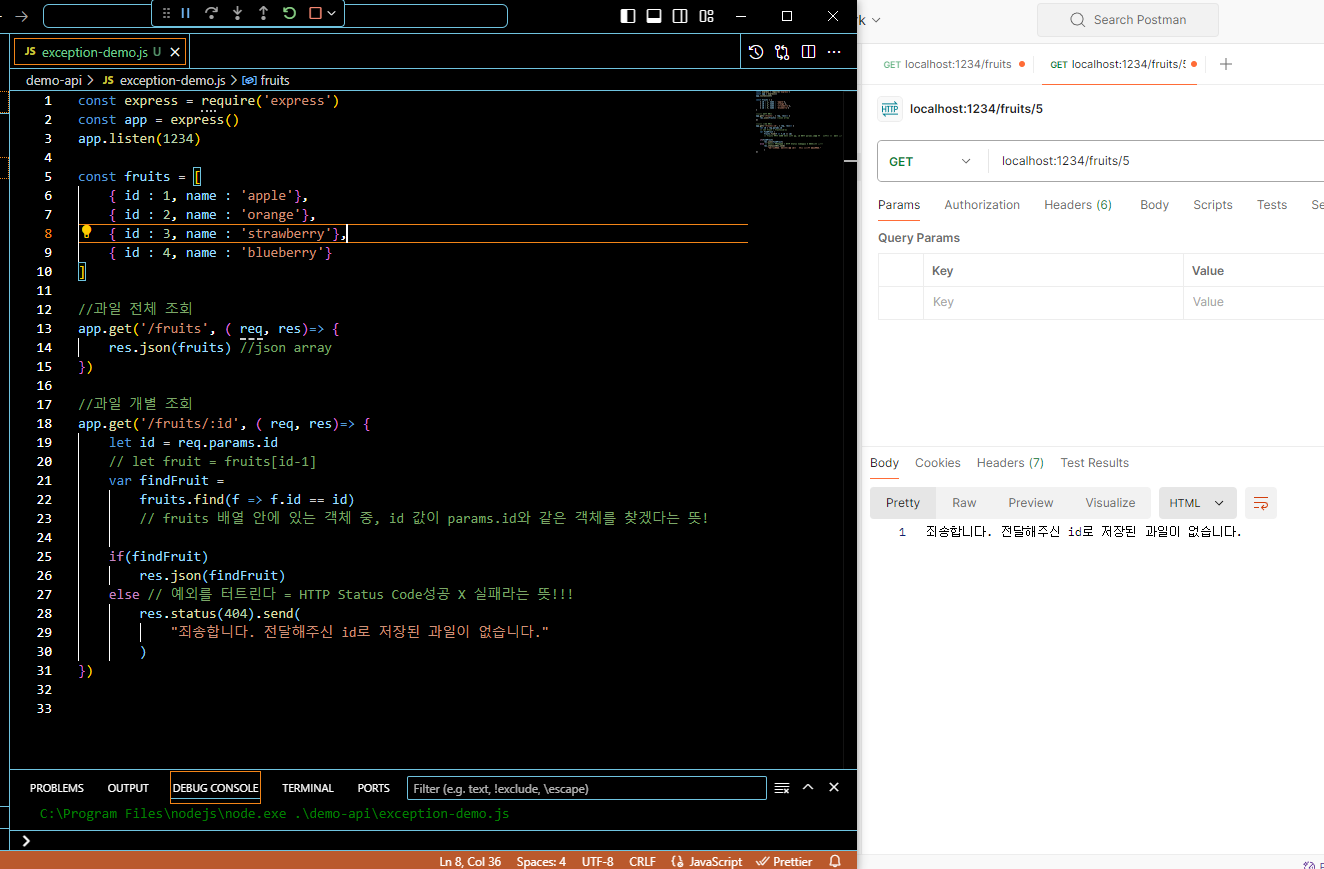Switch to the OUTPUT panel tab

click(x=128, y=788)
